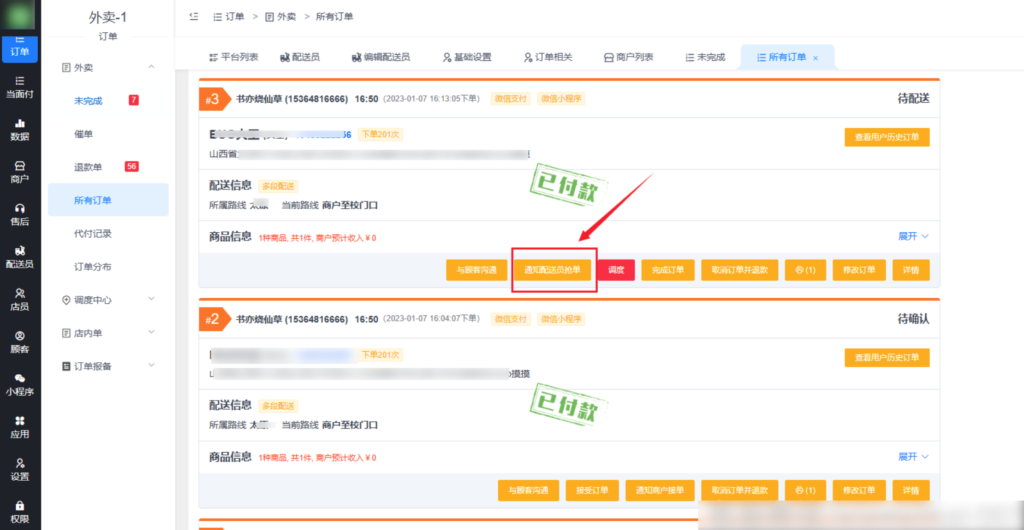Open 售后 (After-sales) from the dark sidebar
The width and height of the screenshot is (1024, 530).
19,213
